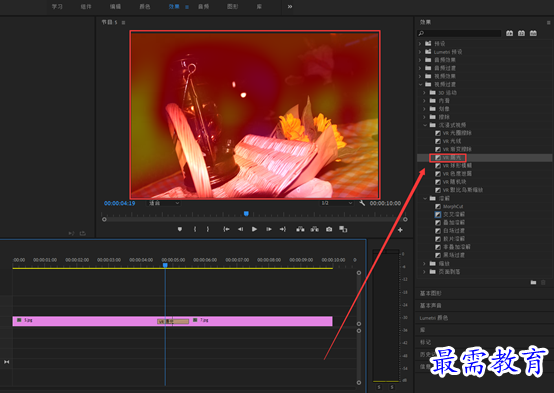The width and height of the screenshot is (554, 393).
Task: Toggle the left Solo S button under audio meter
Action: tap(379, 387)
